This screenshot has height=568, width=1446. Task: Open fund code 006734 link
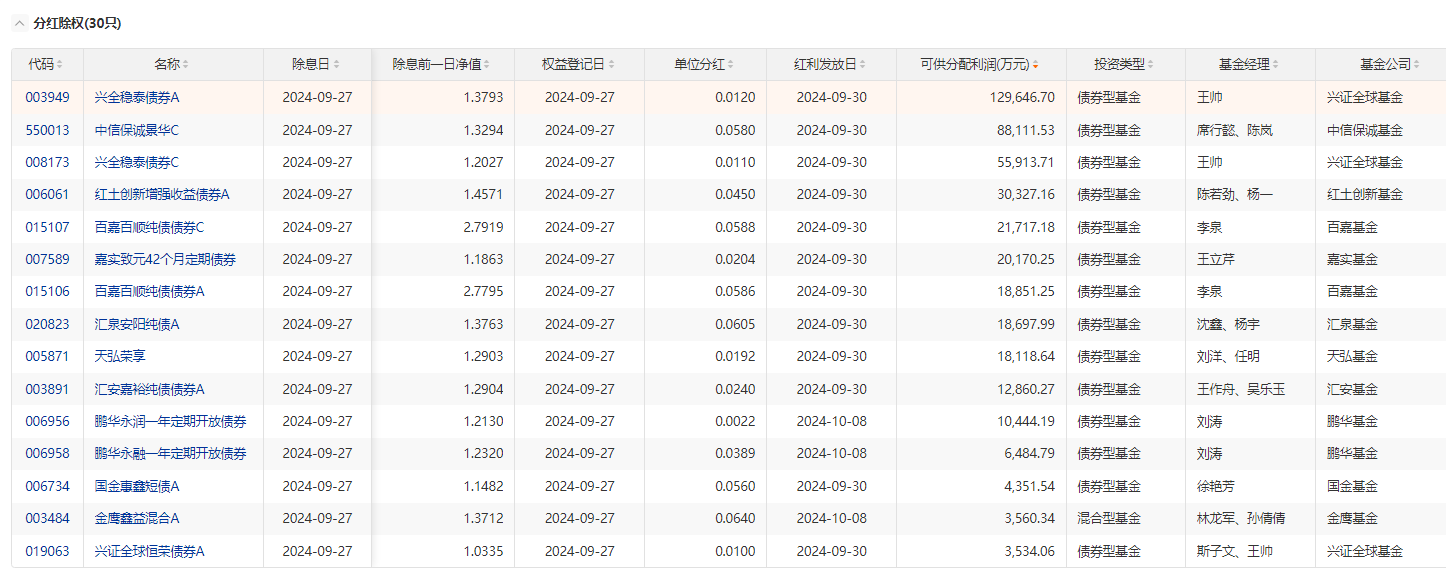pyautogui.click(x=47, y=486)
